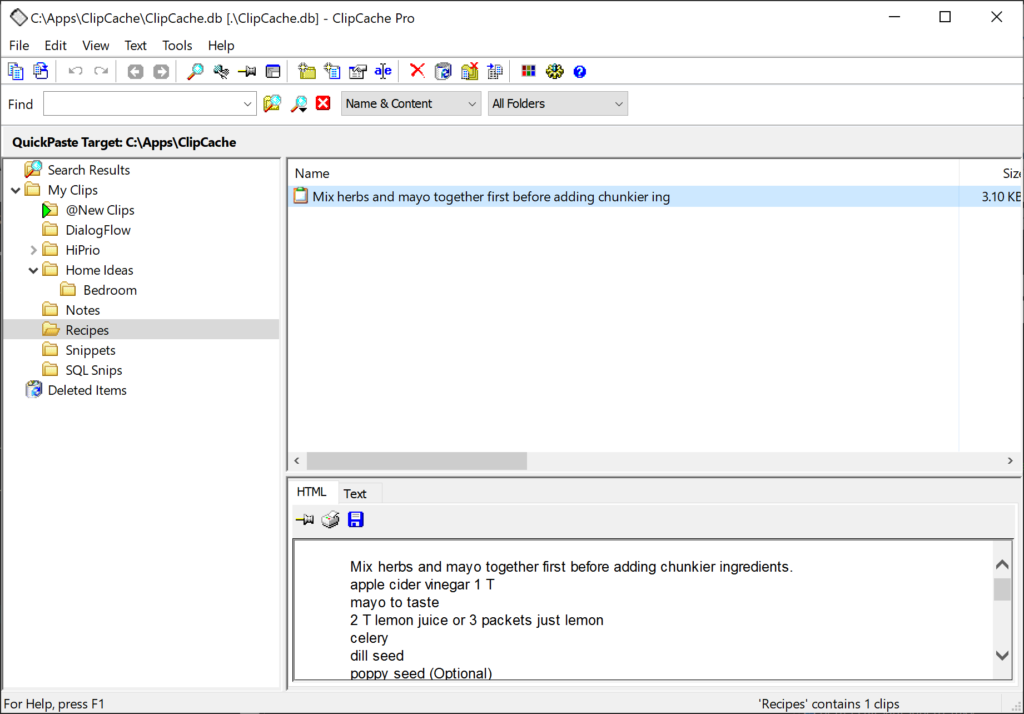Click the search folder icon beside Find box
This screenshot has height=714, width=1024.
(272, 103)
